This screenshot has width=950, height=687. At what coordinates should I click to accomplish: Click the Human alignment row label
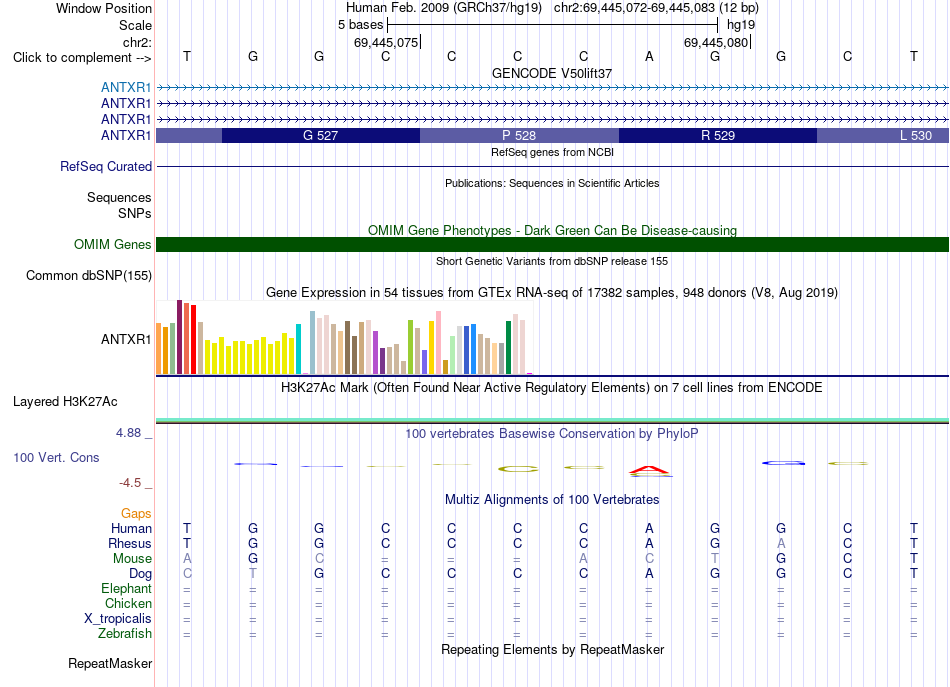pyautogui.click(x=131, y=528)
